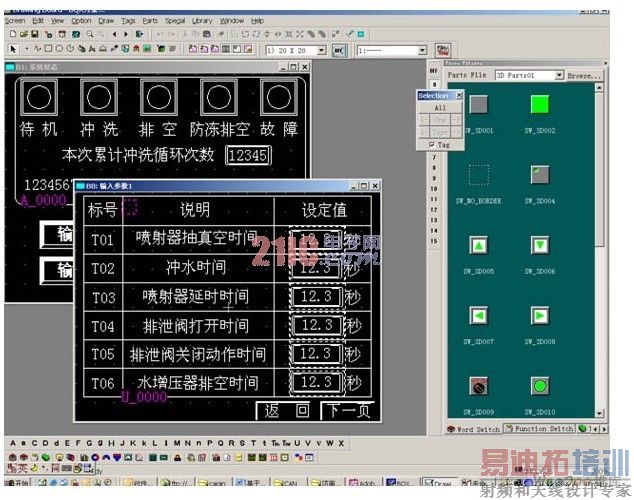Open the Library menu
634x500 pixels.
(x=202, y=21)
